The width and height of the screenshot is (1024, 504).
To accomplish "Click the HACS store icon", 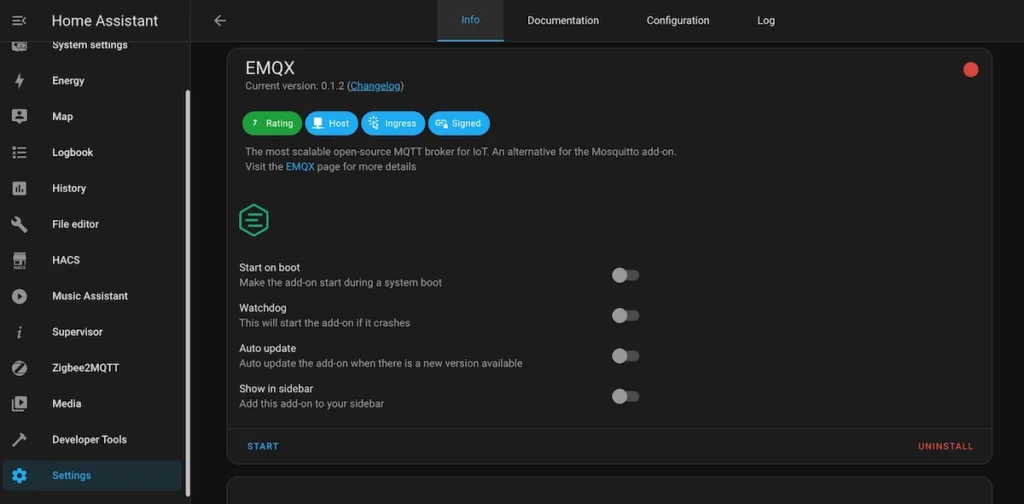I will (19, 260).
